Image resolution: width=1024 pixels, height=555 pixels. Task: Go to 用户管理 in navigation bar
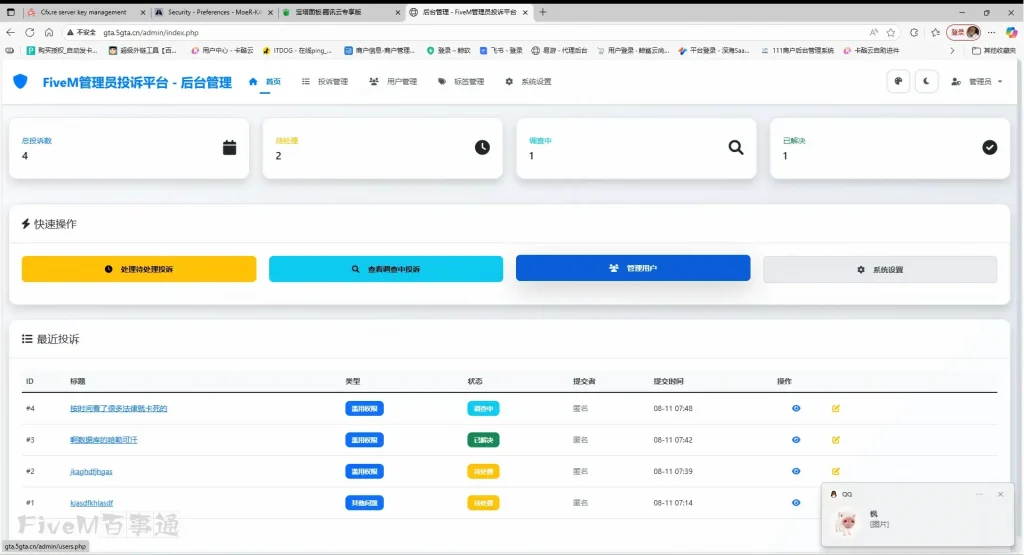pos(393,82)
